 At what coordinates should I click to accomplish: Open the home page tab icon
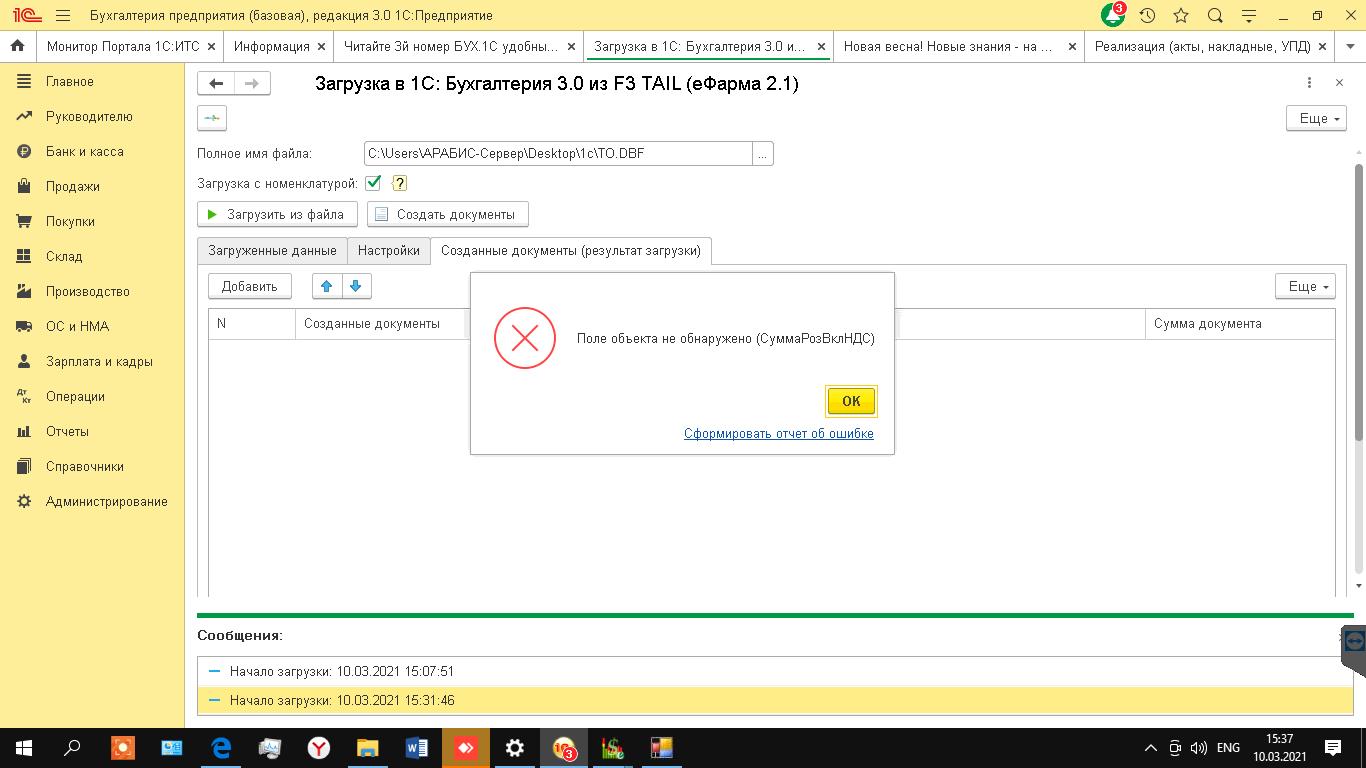pos(17,46)
